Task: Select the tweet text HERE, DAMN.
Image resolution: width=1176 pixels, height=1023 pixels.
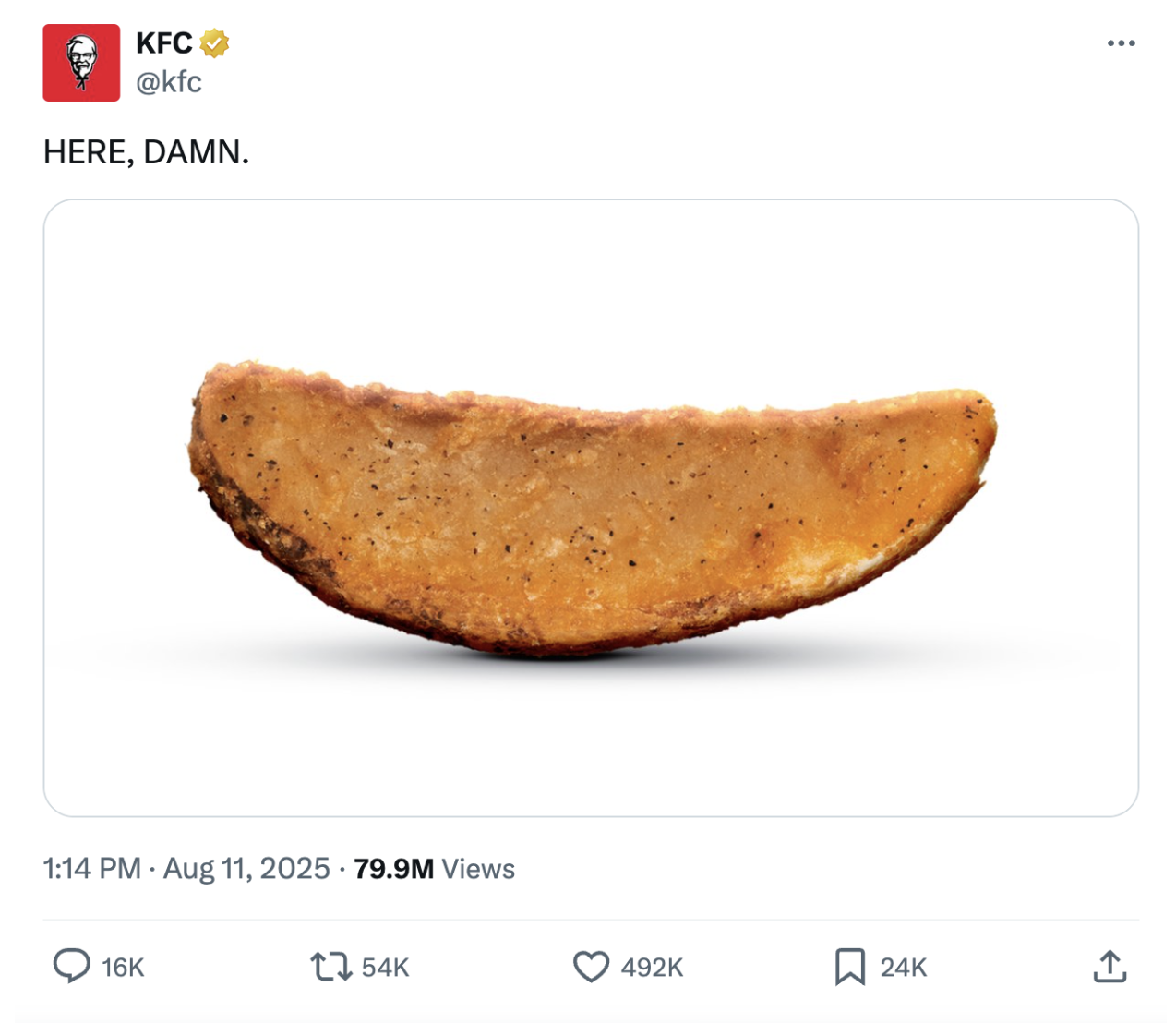Action: (147, 150)
